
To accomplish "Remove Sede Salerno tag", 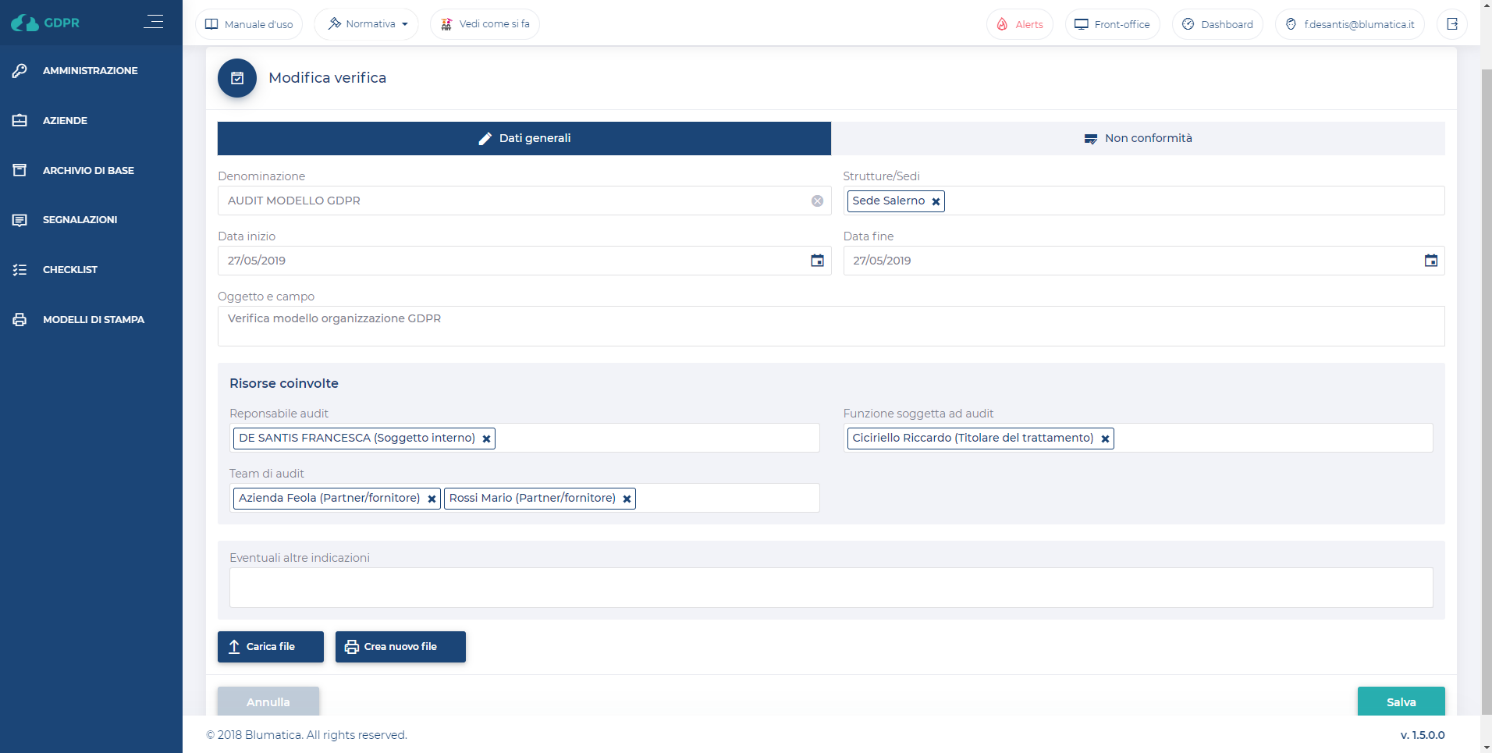I will click(x=936, y=202).
